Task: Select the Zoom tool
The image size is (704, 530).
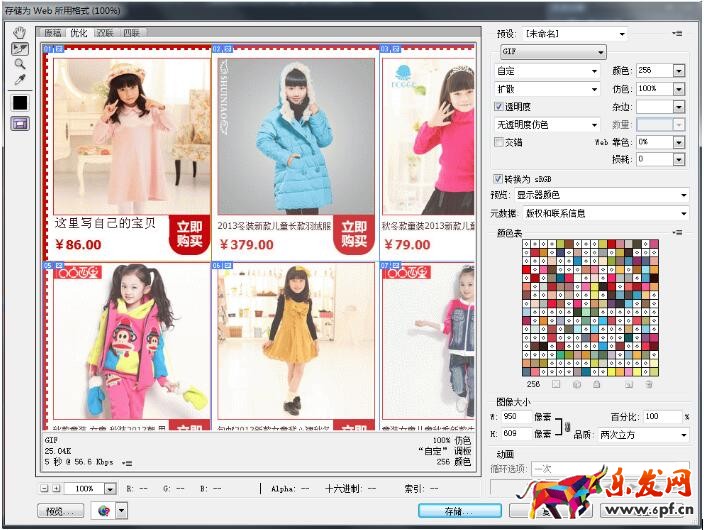Action: [19, 63]
